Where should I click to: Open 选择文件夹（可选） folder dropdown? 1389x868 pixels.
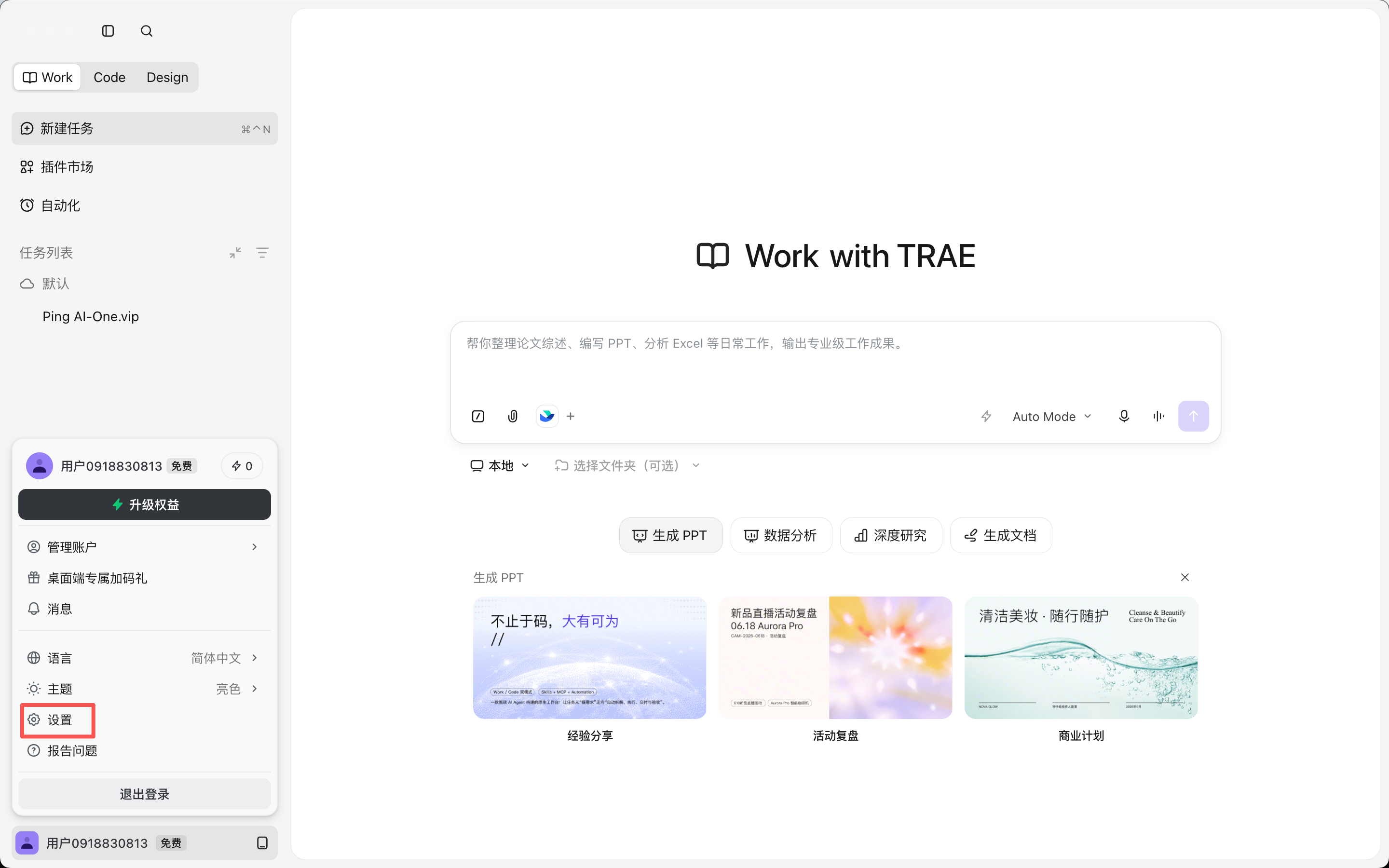click(x=627, y=465)
